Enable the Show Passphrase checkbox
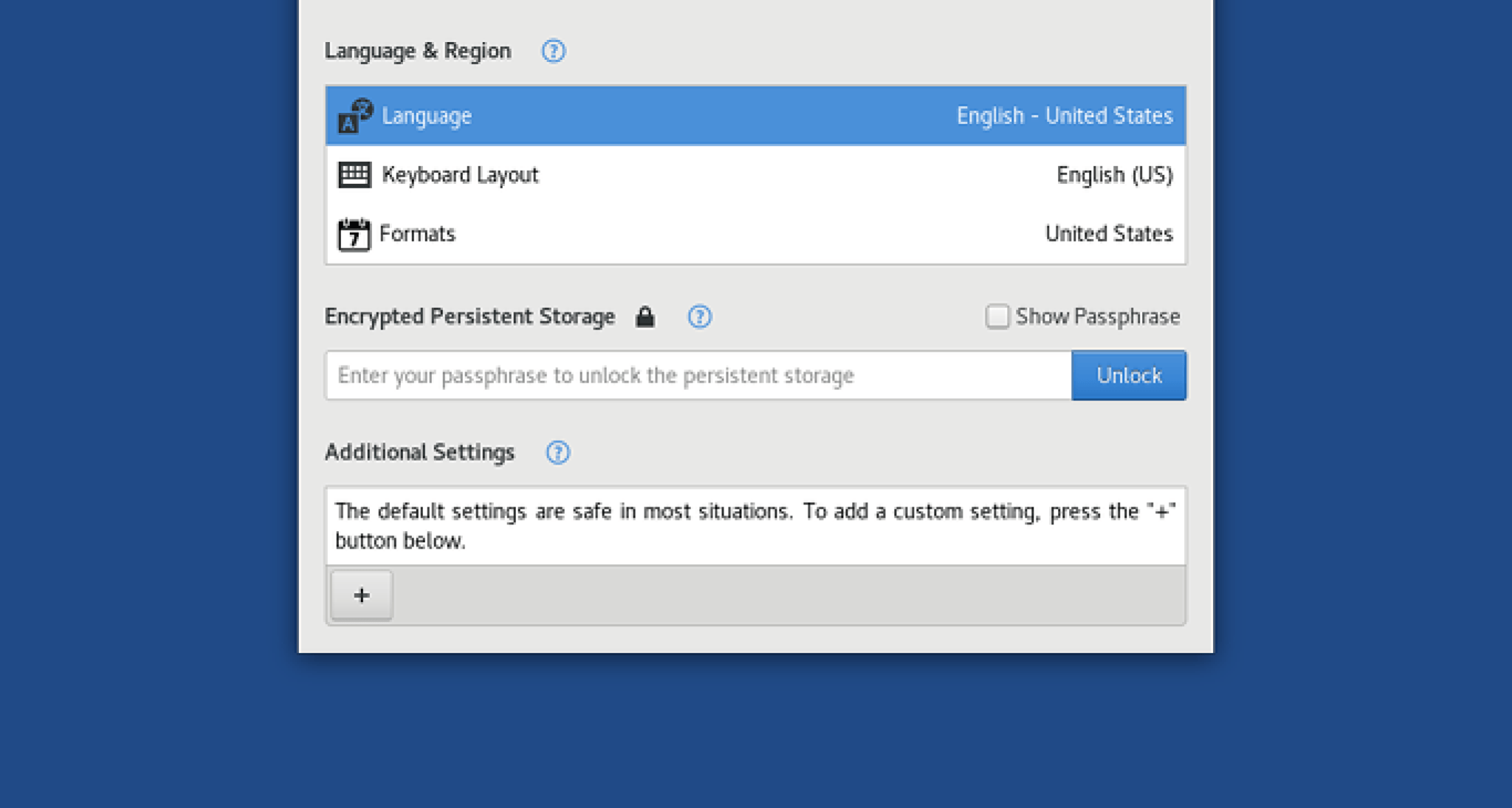This screenshot has width=1512, height=808. [997, 317]
